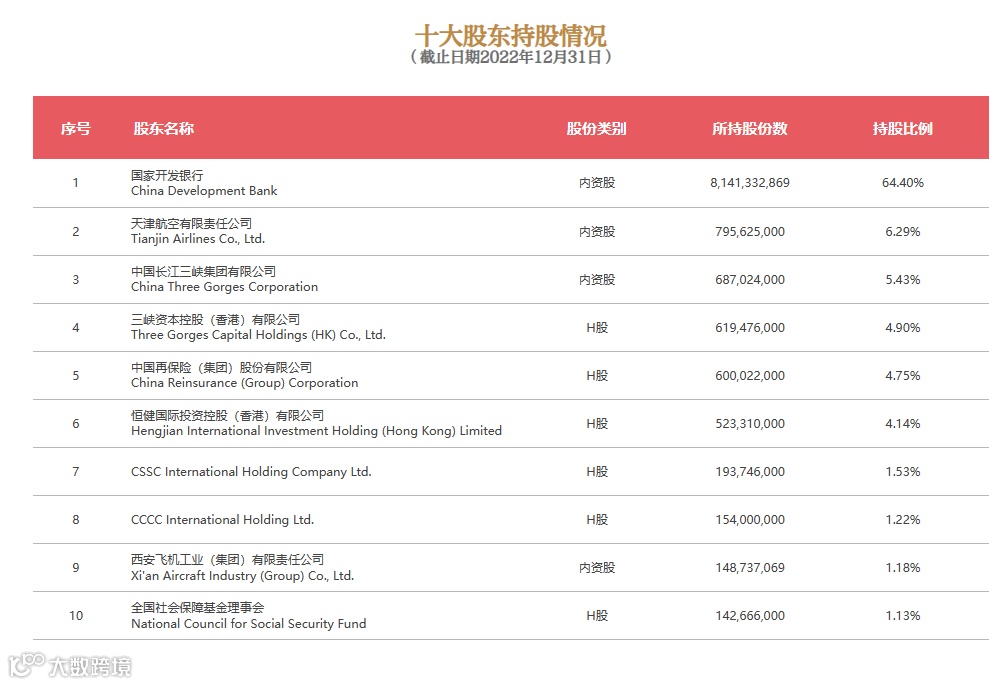This screenshot has width=1007, height=685.
Task: Click the 6.29% shareholding ratio
Action: click(902, 232)
